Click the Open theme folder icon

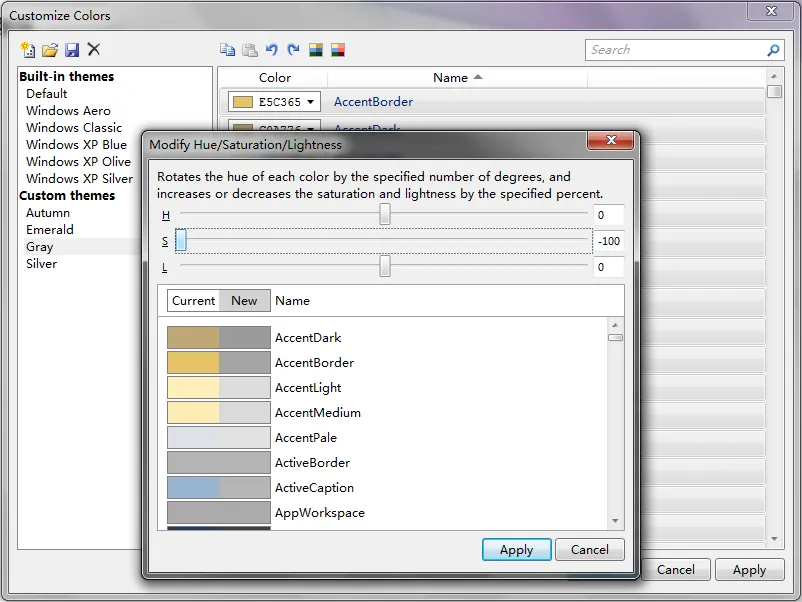pyautogui.click(x=50, y=50)
